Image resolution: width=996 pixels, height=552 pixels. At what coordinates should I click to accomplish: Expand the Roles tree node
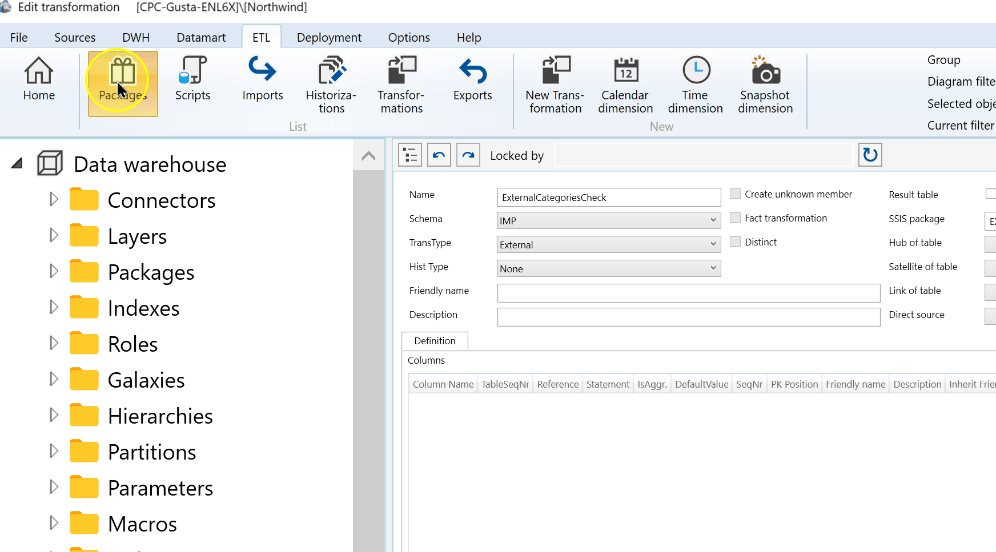tap(54, 343)
